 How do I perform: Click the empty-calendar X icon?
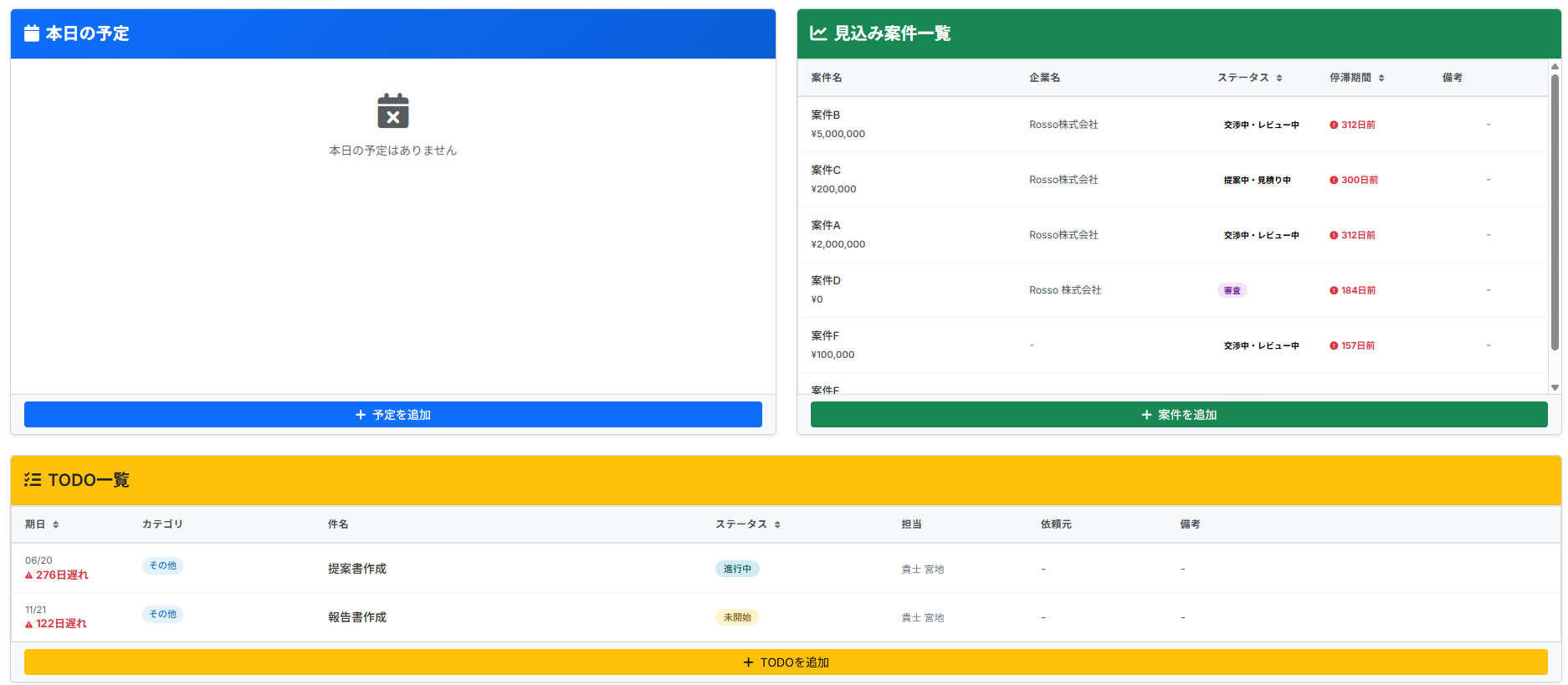point(392,111)
